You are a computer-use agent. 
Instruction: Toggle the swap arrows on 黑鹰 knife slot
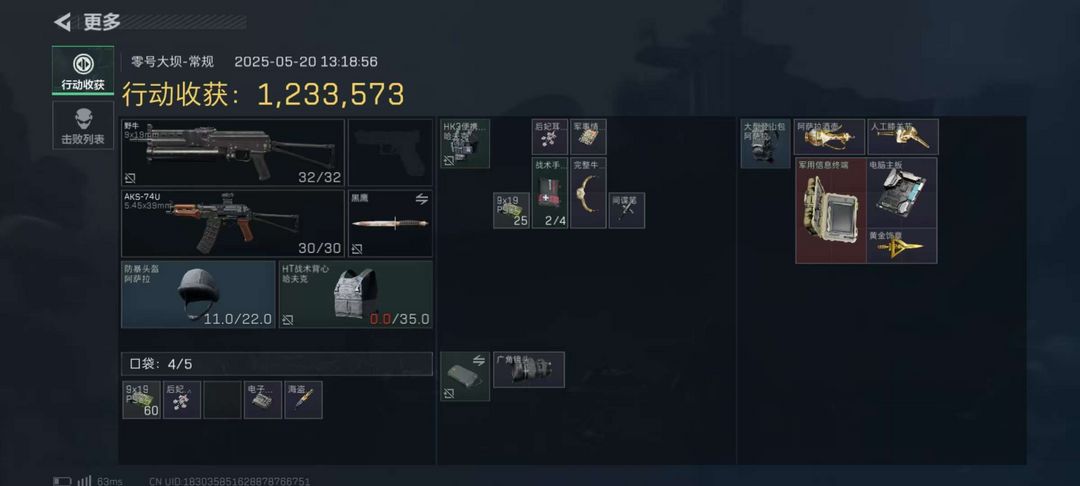coord(422,199)
